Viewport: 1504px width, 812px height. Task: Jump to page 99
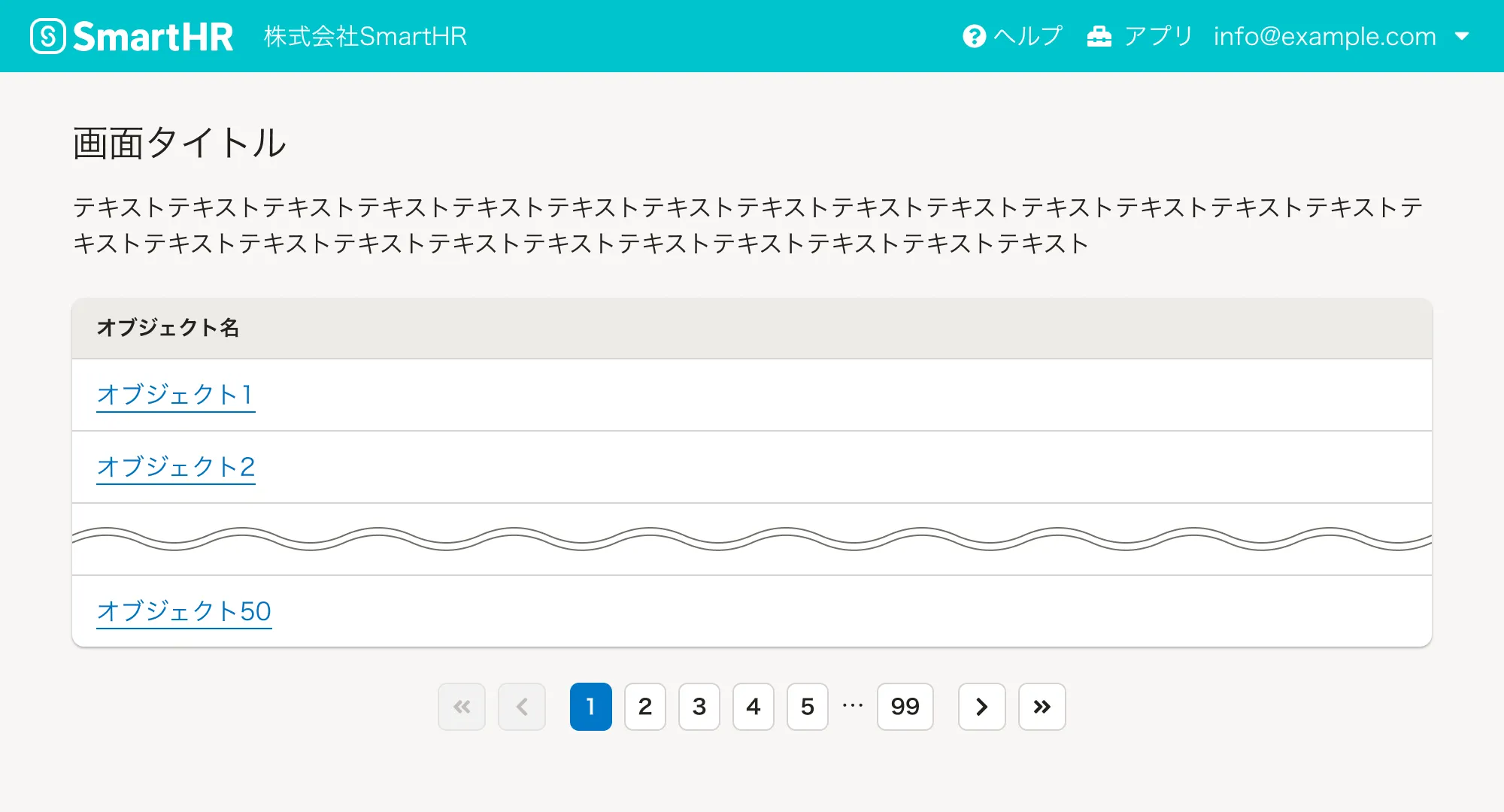pyautogui.click(x=905, y=707)
